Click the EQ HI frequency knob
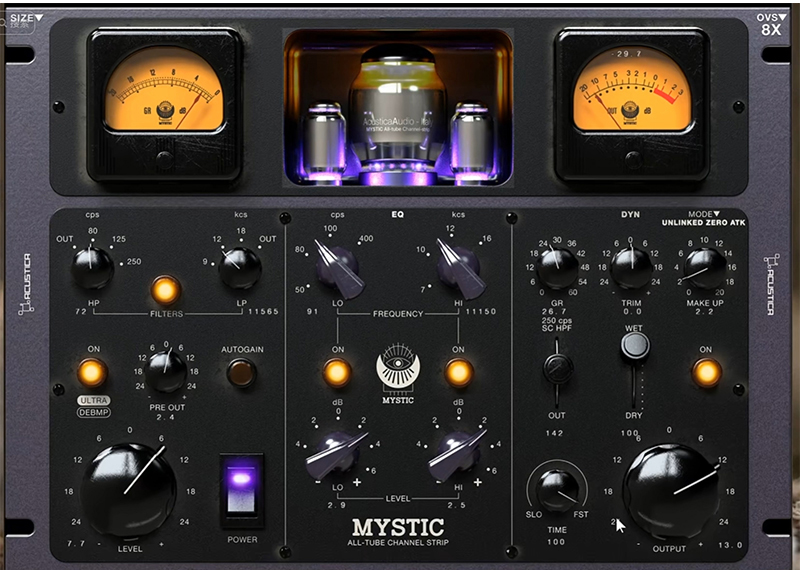 point(457,268)
